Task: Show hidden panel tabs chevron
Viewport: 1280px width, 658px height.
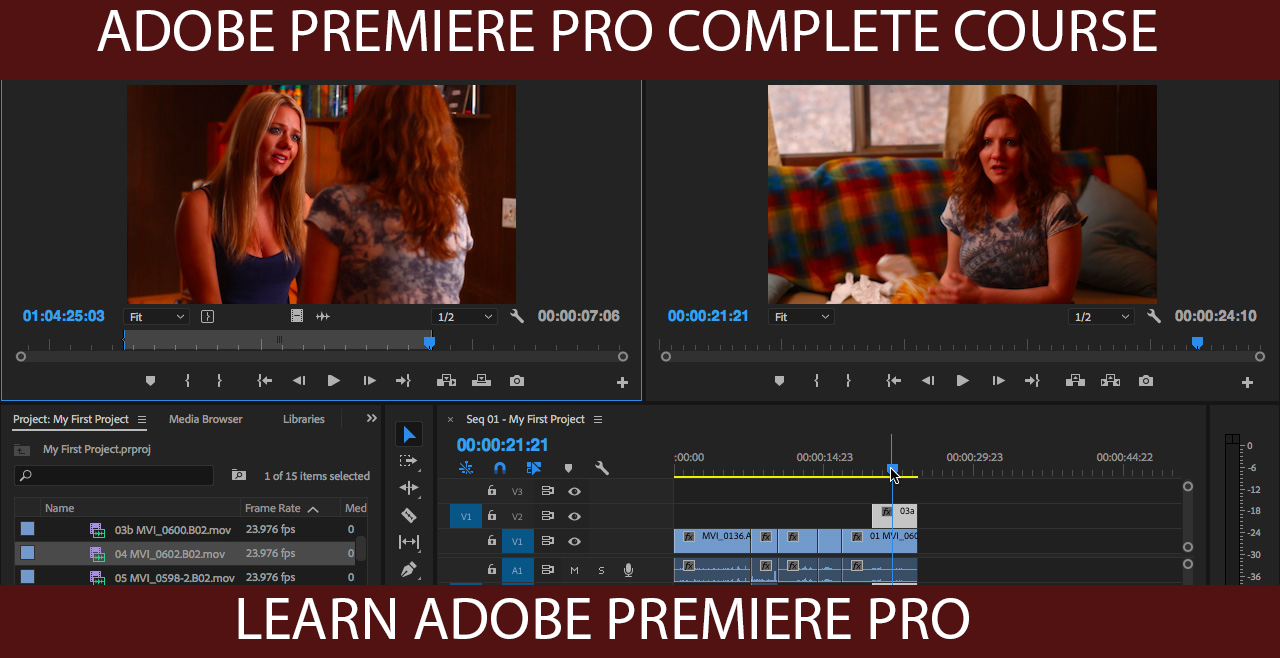Action: tap(372, 419)
